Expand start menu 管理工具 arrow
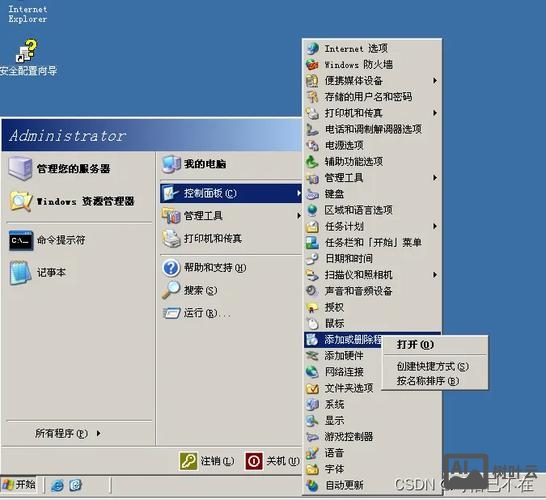The image size is (546, 500). pos(298,216)
